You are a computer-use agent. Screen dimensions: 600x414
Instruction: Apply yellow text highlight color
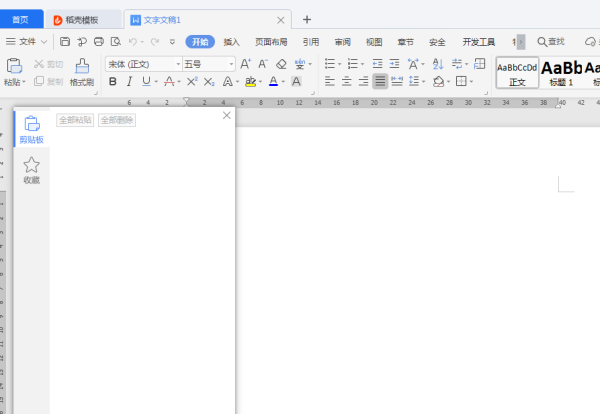click(x=251, y=81)
